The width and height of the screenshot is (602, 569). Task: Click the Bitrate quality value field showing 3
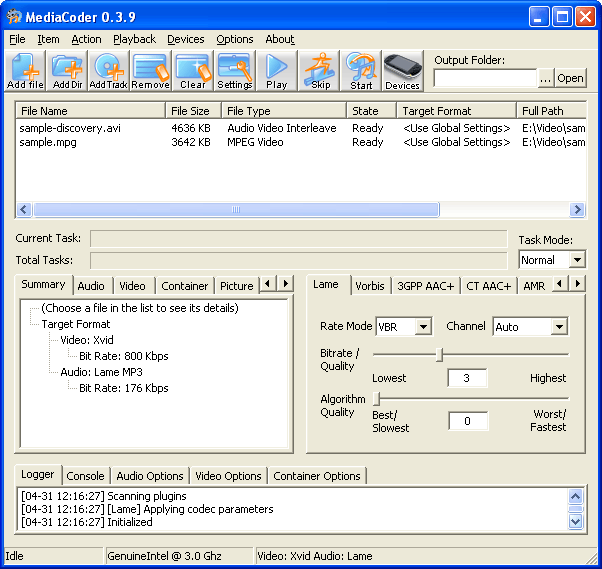click(x=467, y=378)
